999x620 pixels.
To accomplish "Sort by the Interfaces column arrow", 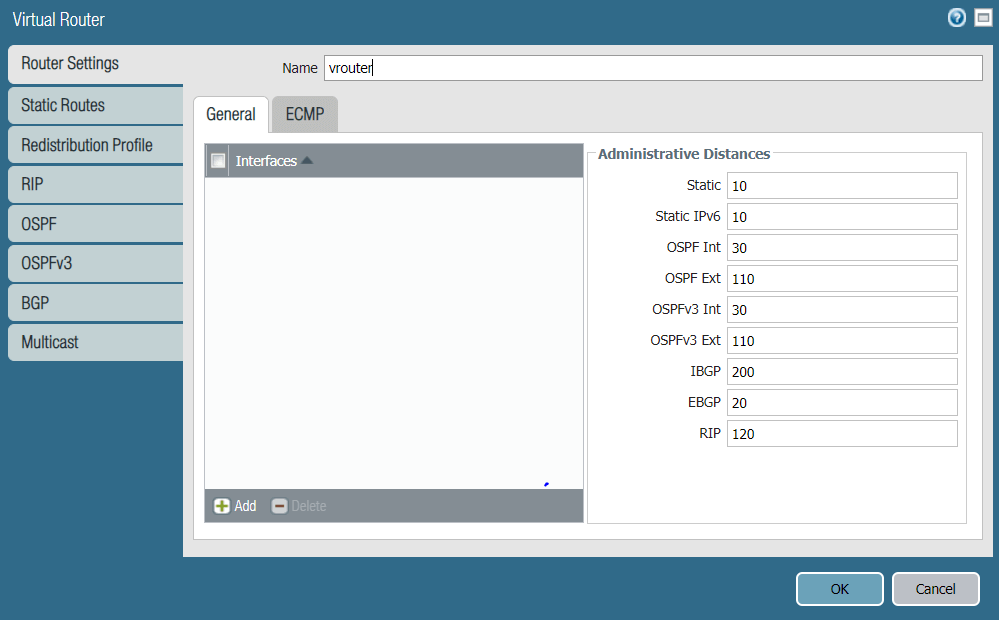I will click(307, 161).
